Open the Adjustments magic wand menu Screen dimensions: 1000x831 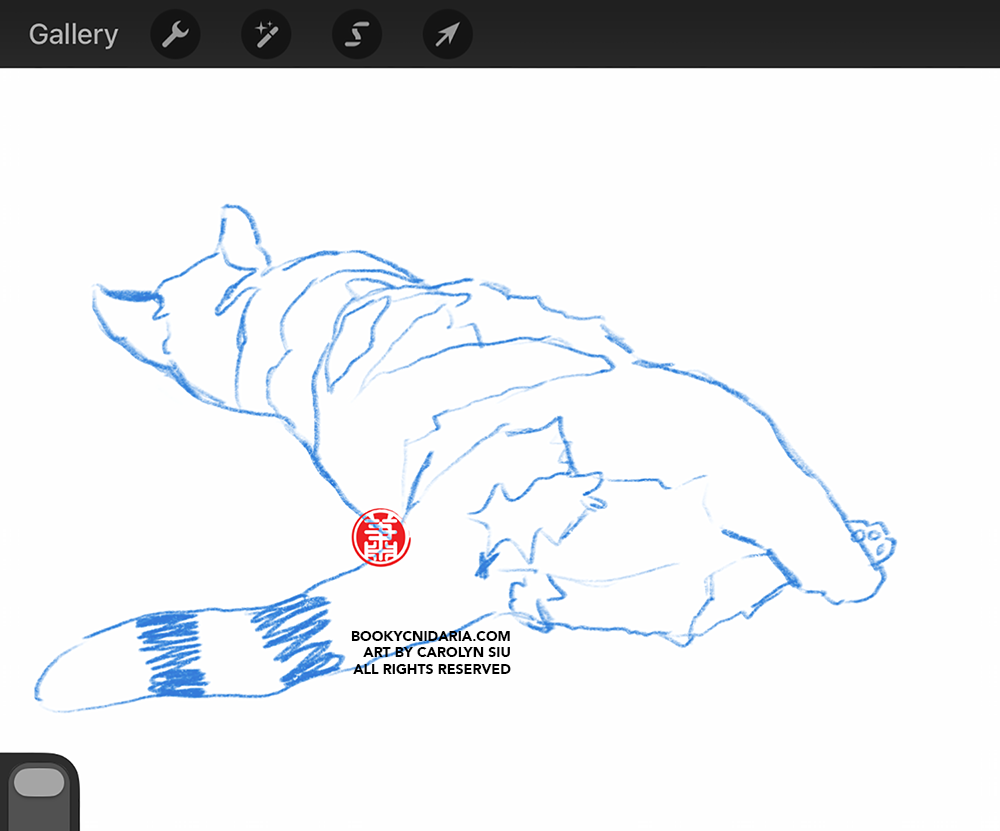266,35
